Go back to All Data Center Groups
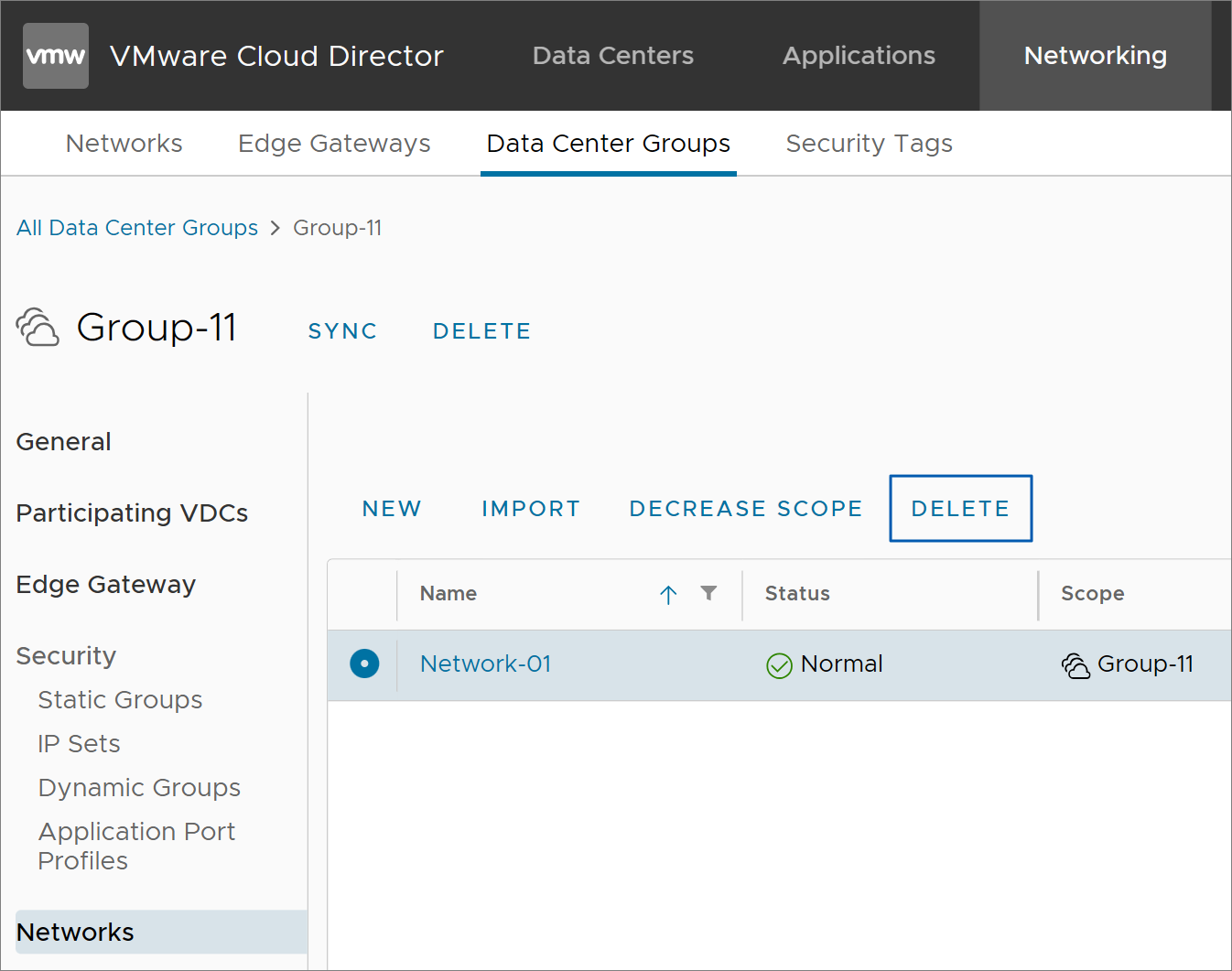The width and height of the screenshot is (1232, 971). point(137,228)
